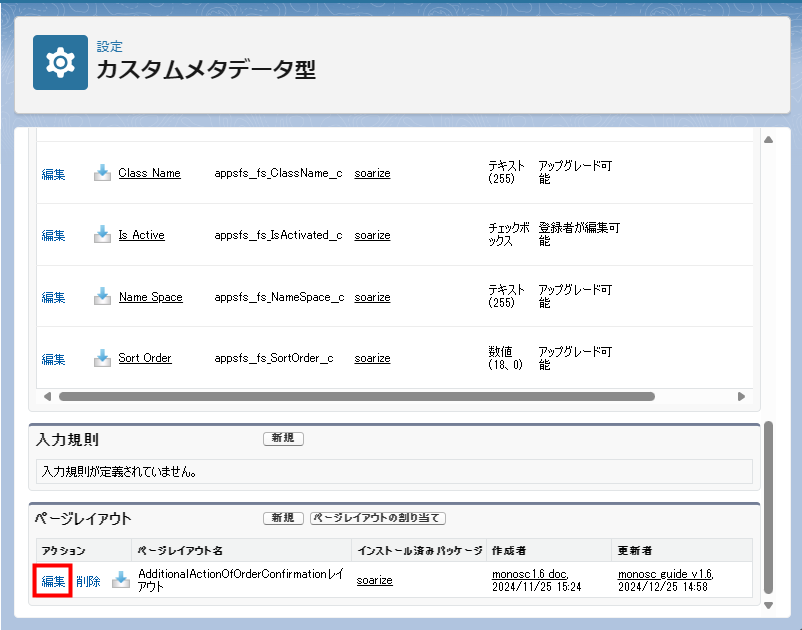
Task: Click 編集 link for the page layout
Action: 53,581
